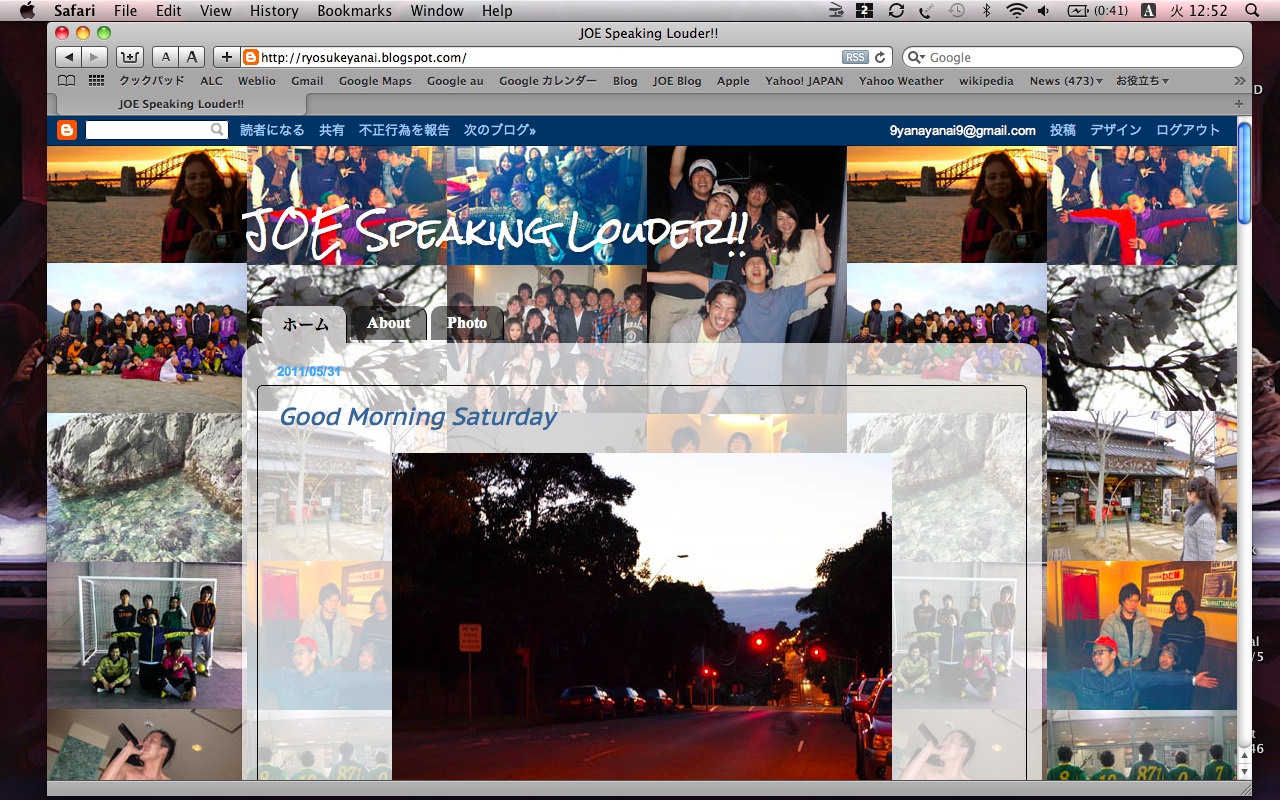Increase text size with large A button
Screen dimensions: 1280x800
[191, 57]
